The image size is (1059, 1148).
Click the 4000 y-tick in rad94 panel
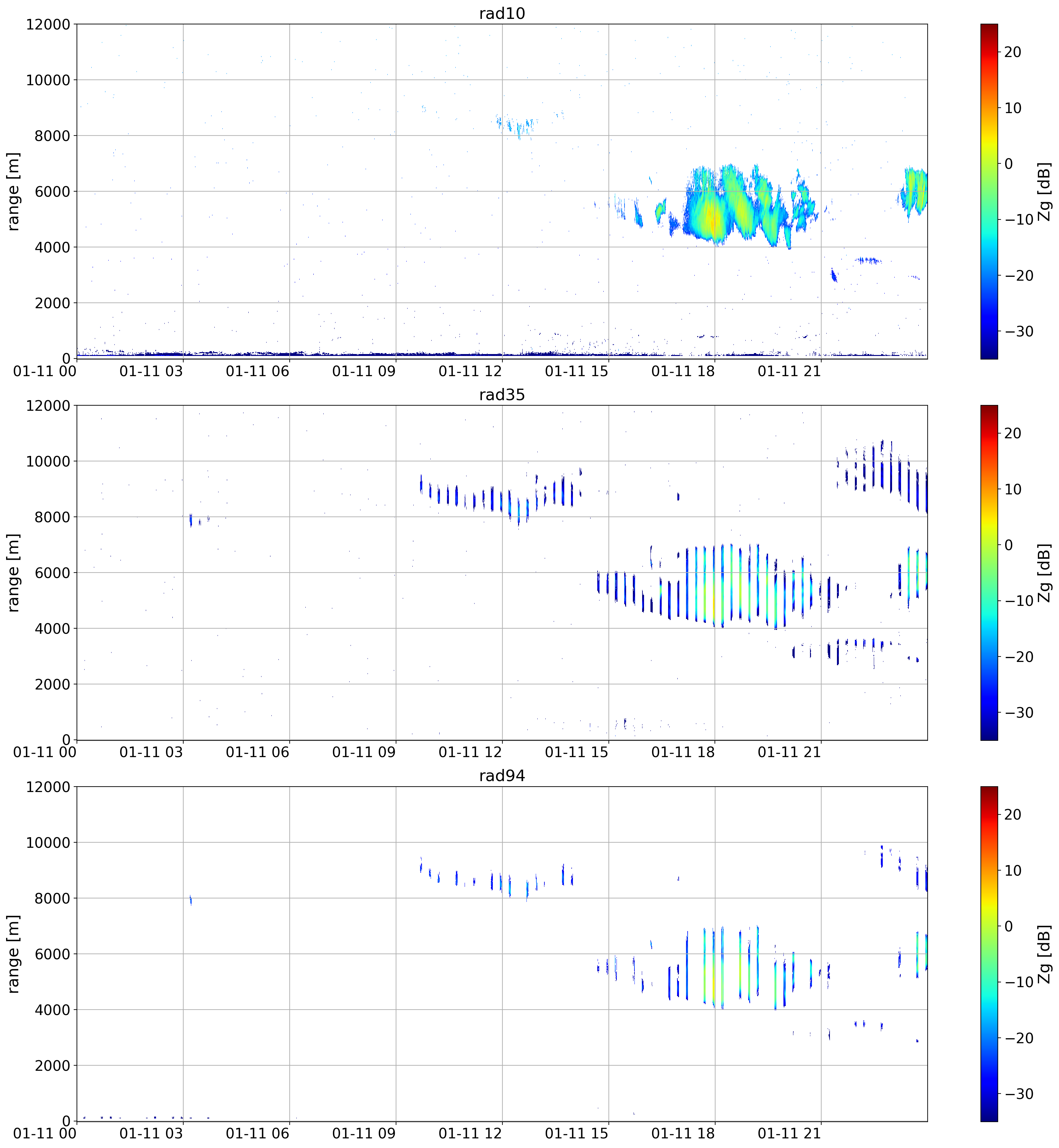pos(52,1009)
